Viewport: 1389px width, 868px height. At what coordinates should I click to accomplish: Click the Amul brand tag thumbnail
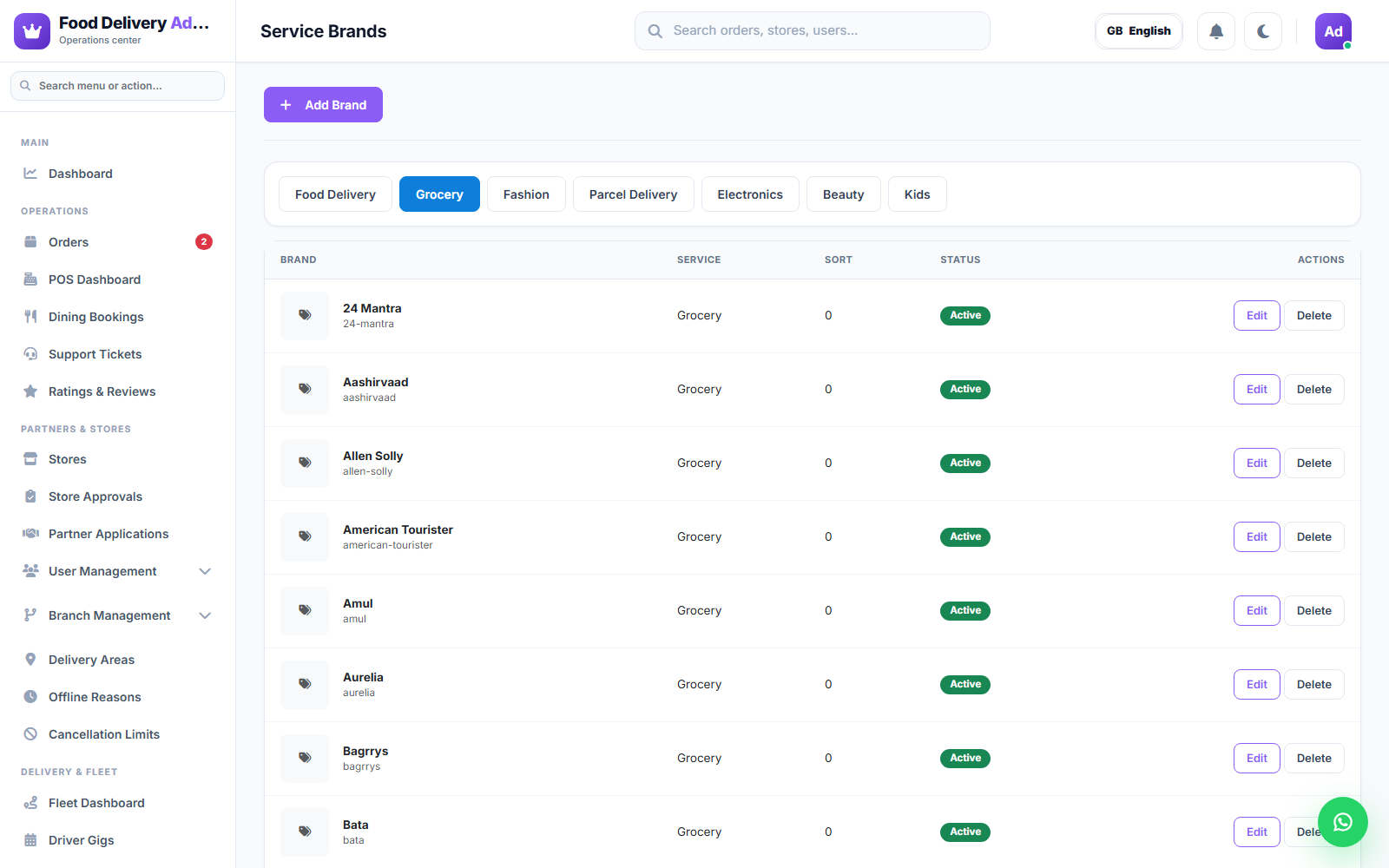coord(305,611)
